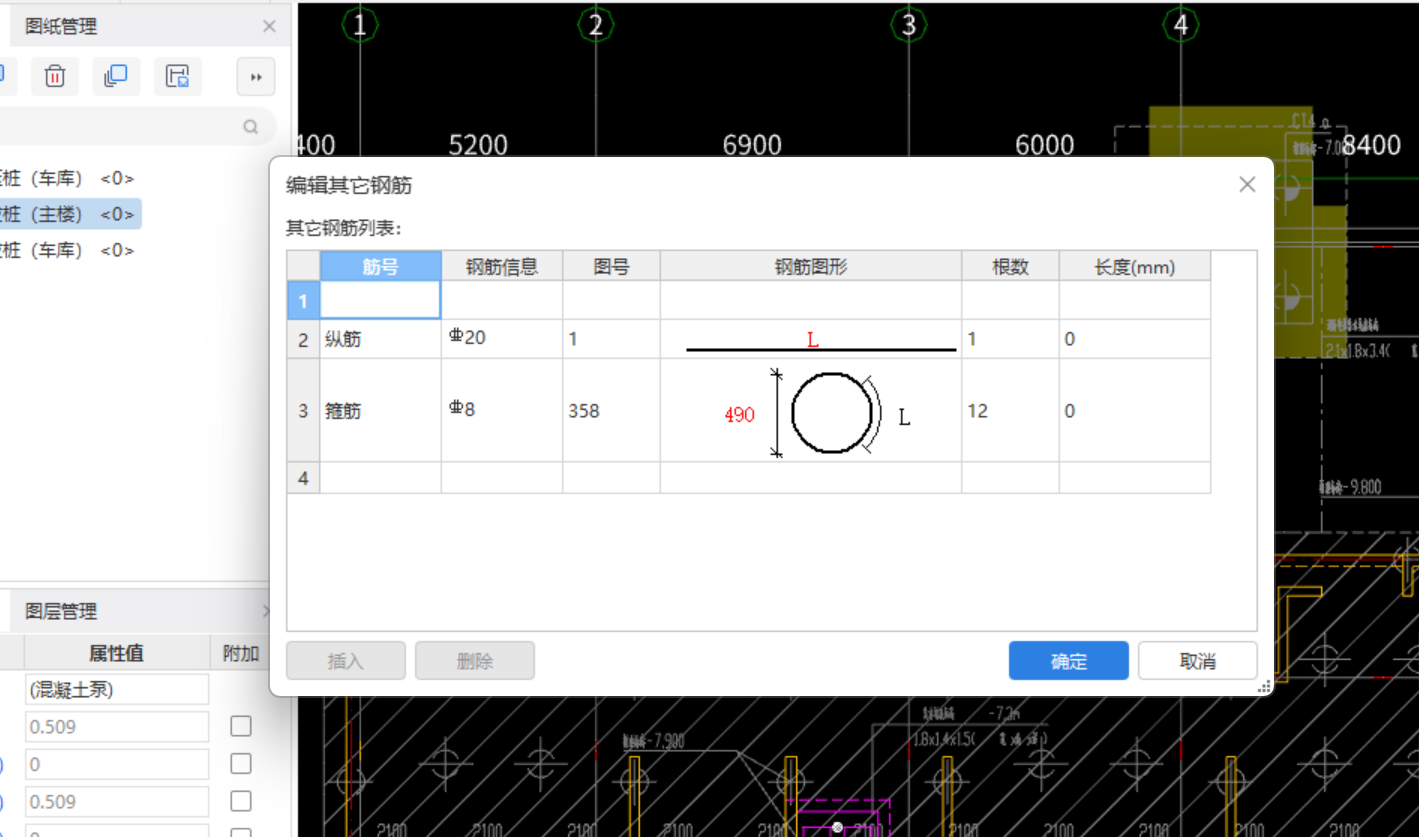The height and width of the screenshot is (837, 1419).
Task: Click the Φ20 rebar info cell
Action: 502,340
